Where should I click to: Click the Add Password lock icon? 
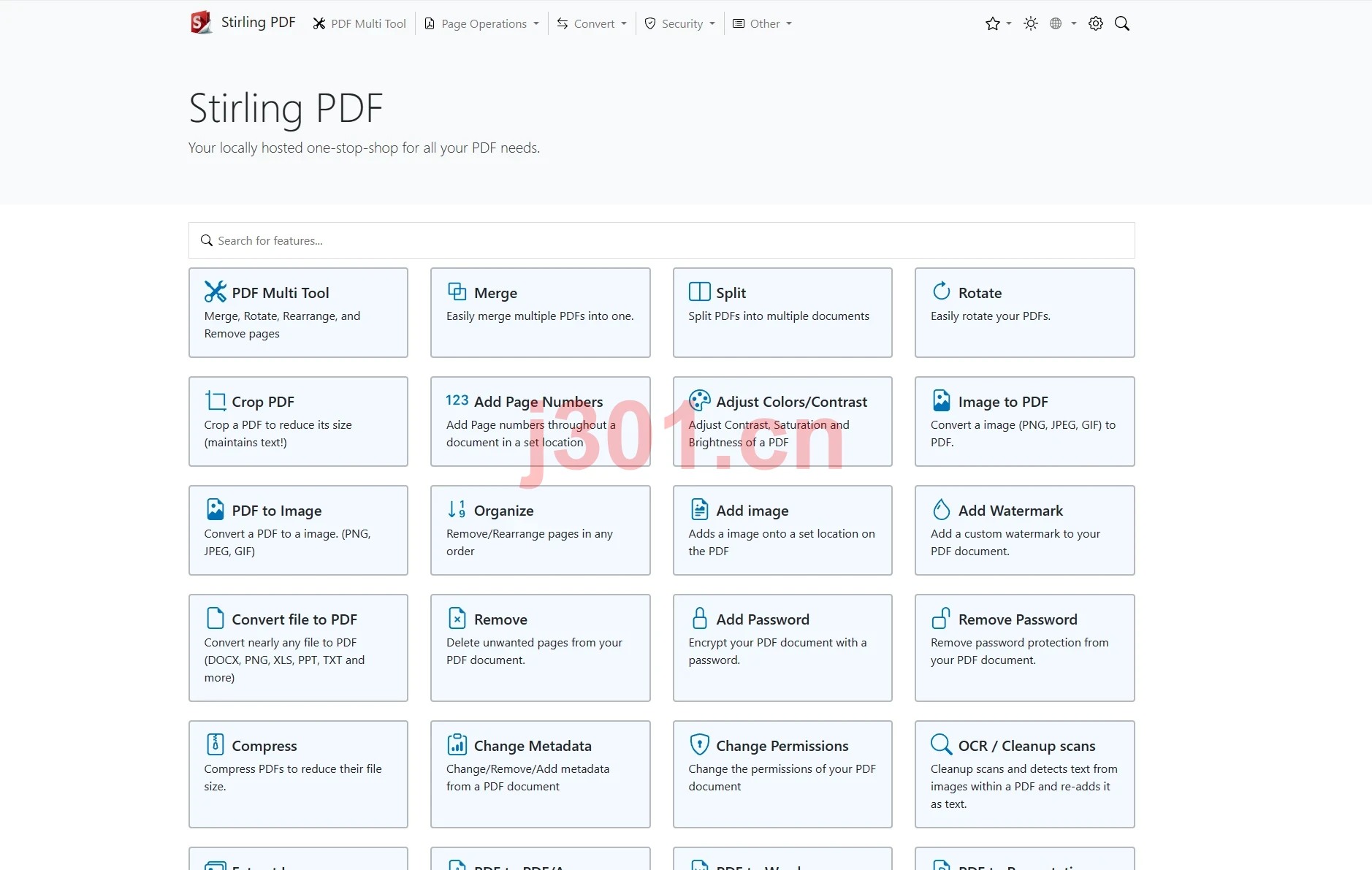coord(699,618)
